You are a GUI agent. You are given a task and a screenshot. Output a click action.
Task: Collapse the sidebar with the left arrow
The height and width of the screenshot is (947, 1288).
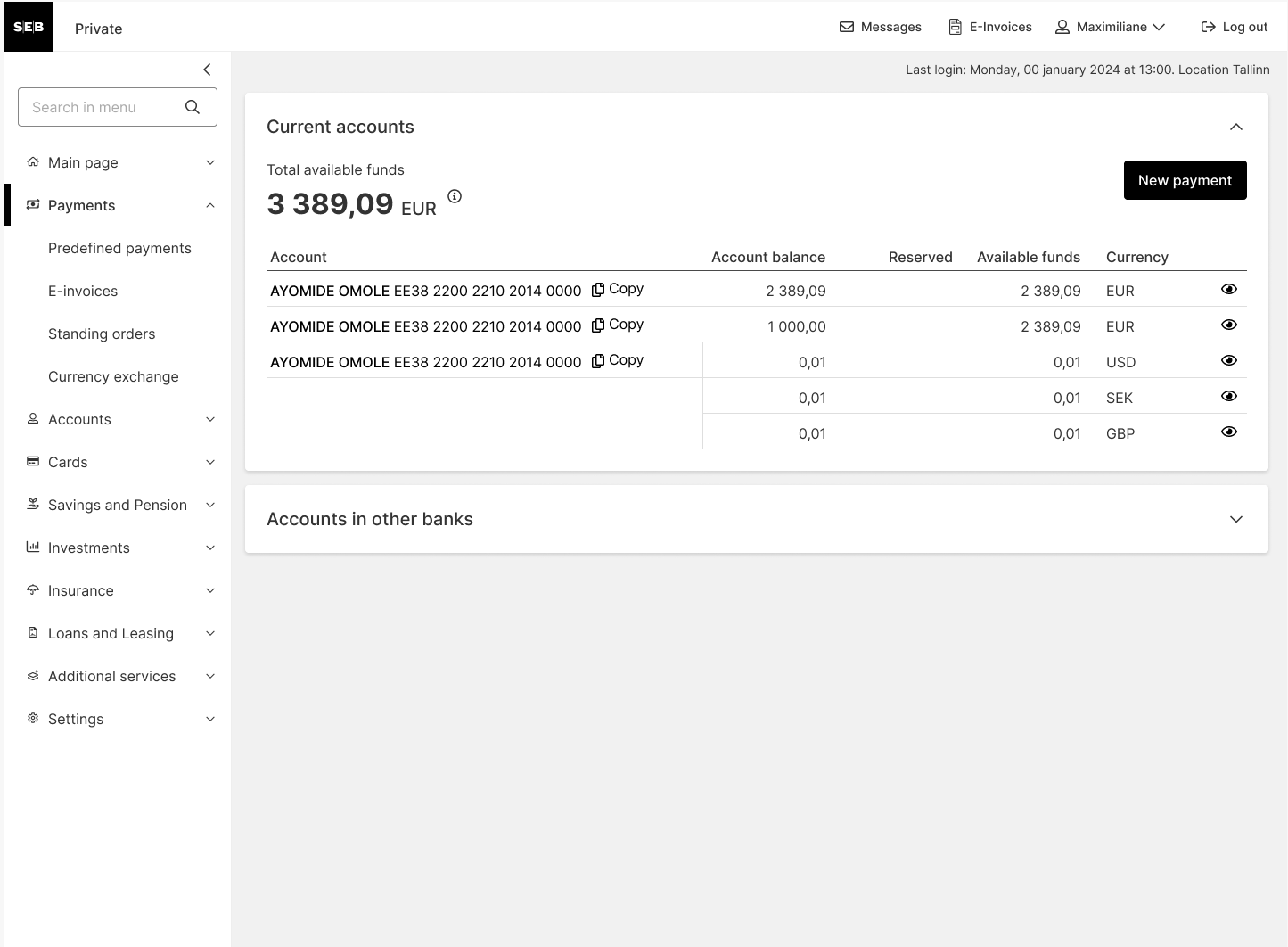pyautogui.click(x=207, y=70)
